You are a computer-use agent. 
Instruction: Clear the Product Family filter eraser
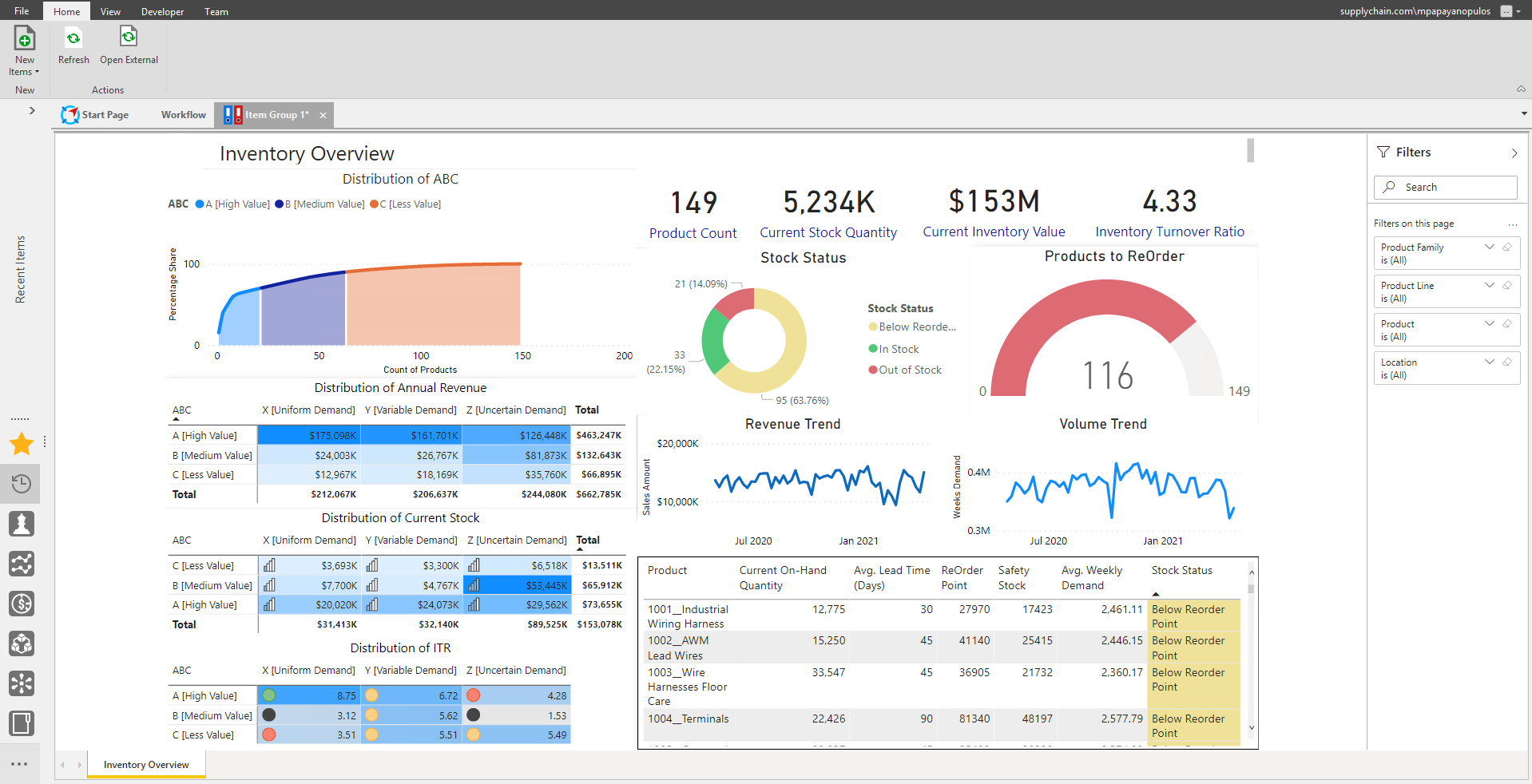(x=1507, y=247)
